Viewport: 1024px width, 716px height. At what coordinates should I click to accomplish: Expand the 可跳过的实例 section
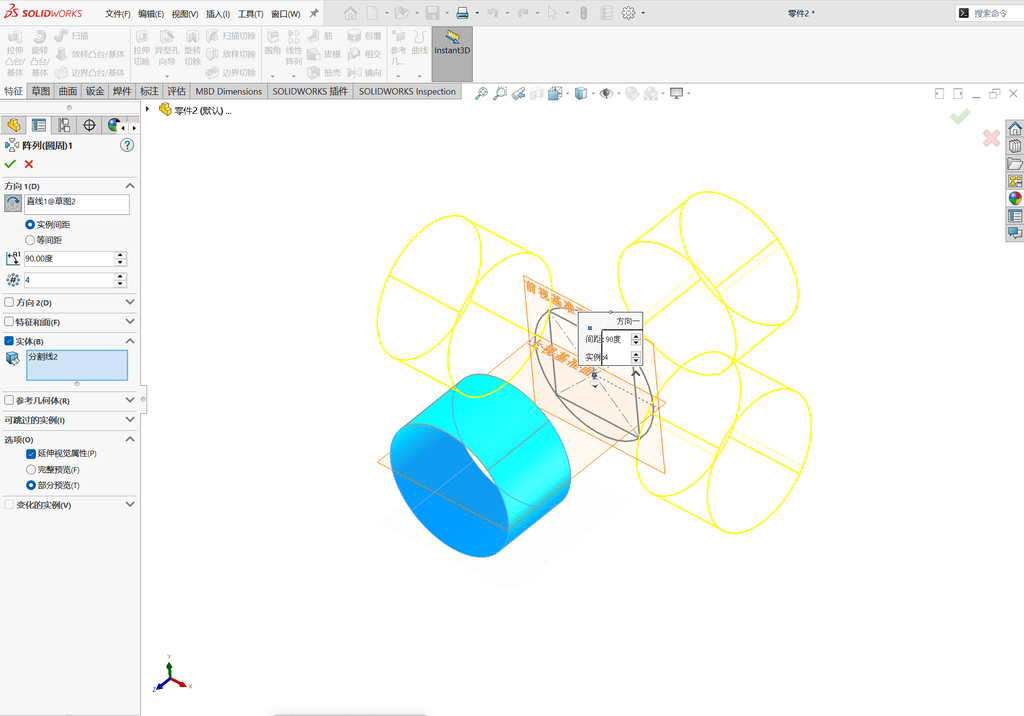coord(69,419)
